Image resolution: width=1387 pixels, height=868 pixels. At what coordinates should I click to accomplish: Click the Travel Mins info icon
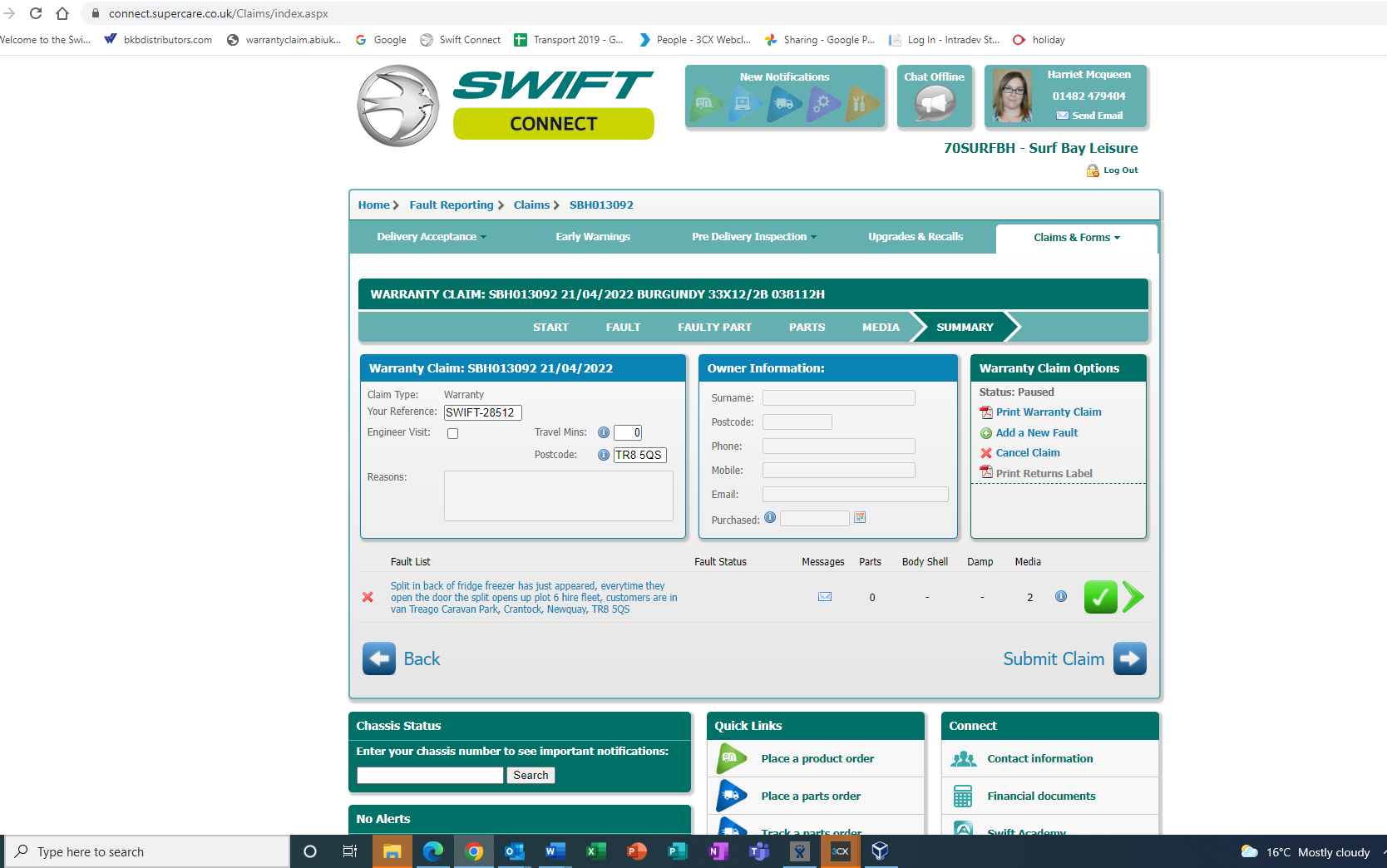tap(604, 432)
